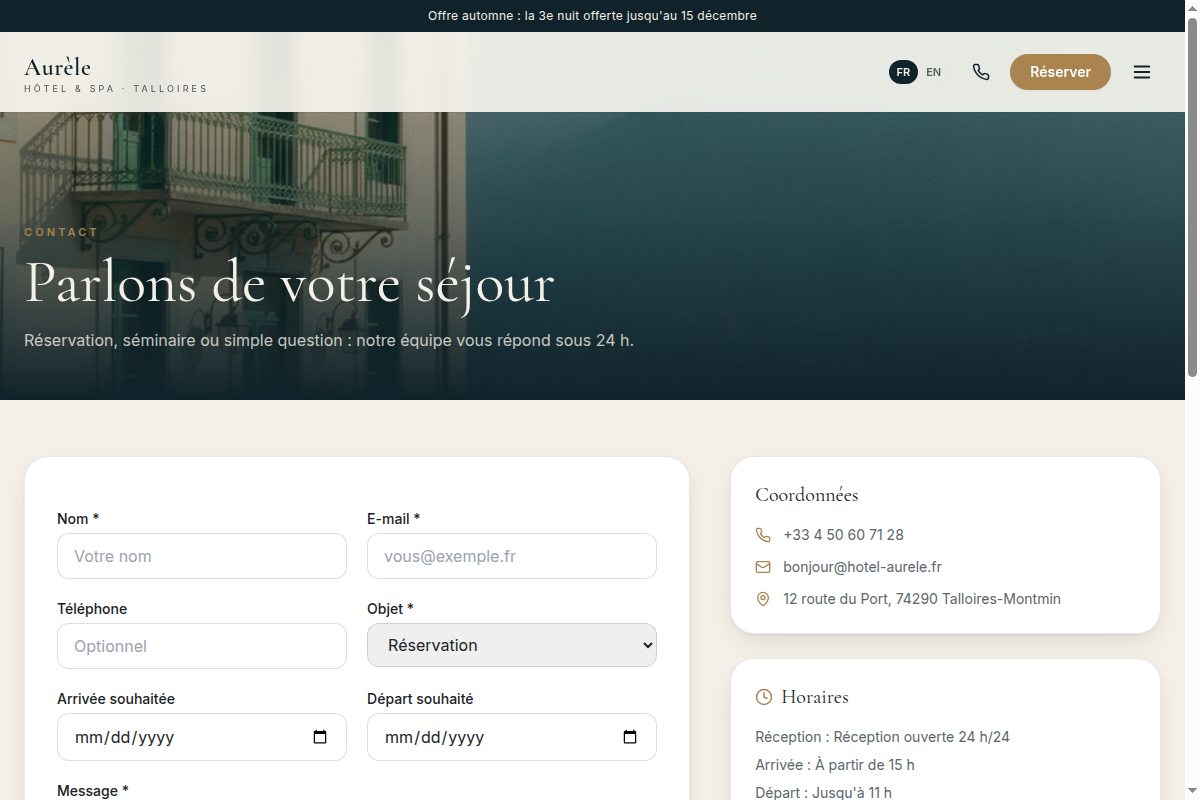The width and height of the screenshot is (1200, 800).
Task: Open calendar picker for Départ souhaité
Action: point(630,737)
